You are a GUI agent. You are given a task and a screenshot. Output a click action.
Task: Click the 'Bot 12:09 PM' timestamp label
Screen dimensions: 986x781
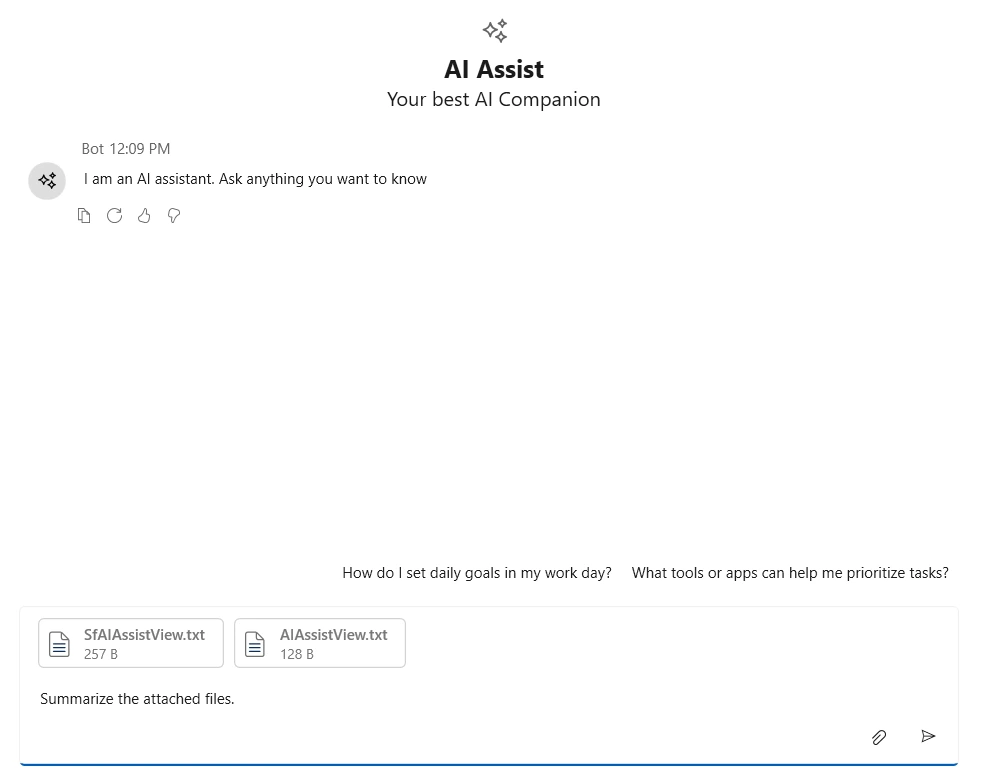125,148
